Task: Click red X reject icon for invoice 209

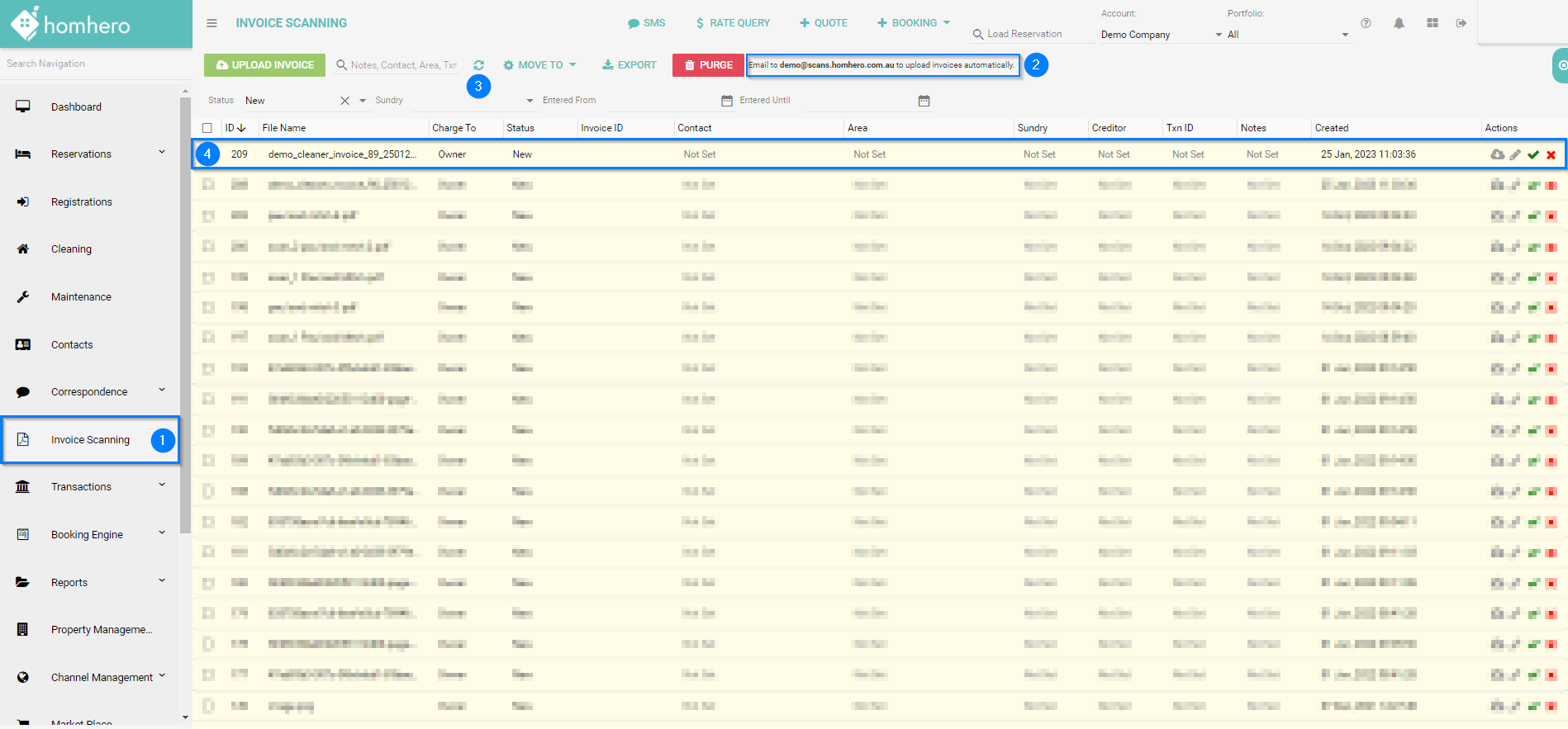Action: 1551,155
